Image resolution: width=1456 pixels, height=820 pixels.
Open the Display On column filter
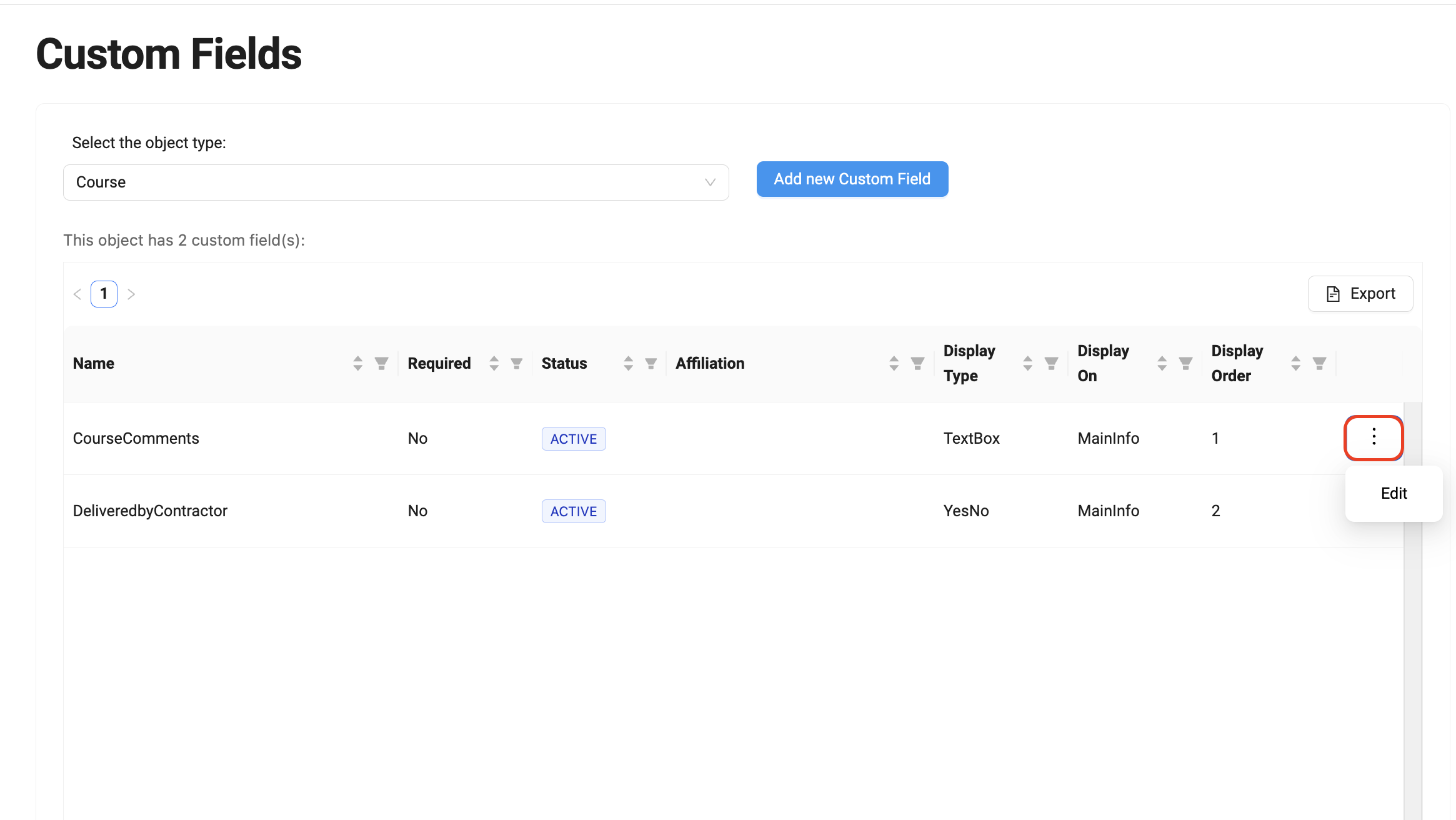(1185, 363)
